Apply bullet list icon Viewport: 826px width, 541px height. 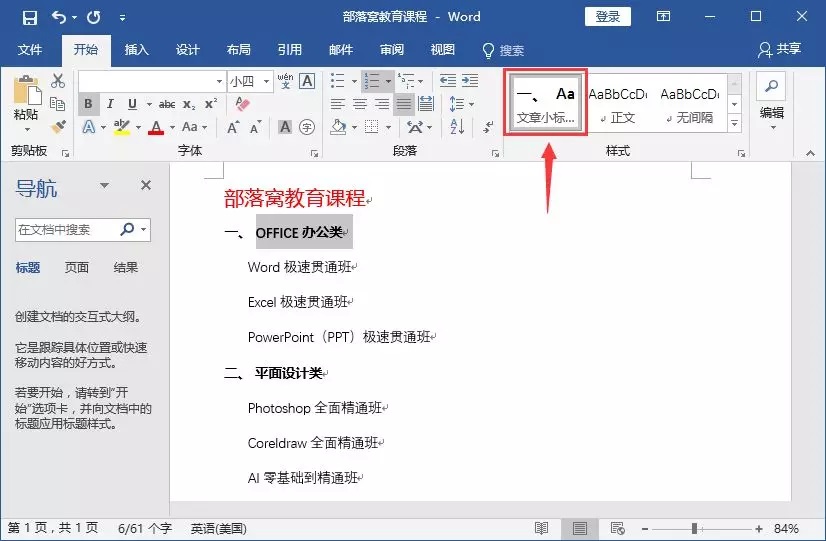tap(337, 81)
